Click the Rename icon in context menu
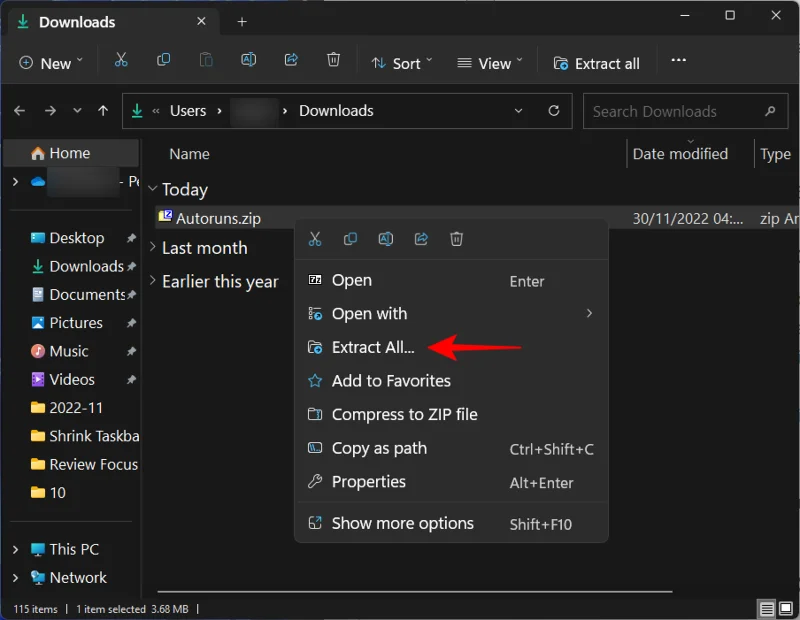The width and height of the screenshot is (800, 620). 385,239
